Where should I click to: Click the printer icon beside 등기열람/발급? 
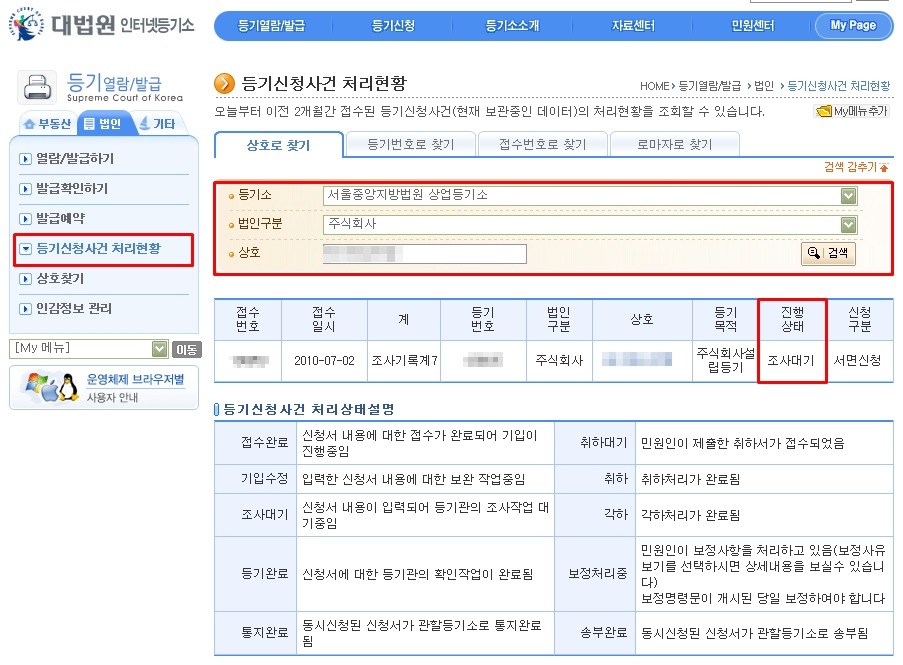(37, 88)
